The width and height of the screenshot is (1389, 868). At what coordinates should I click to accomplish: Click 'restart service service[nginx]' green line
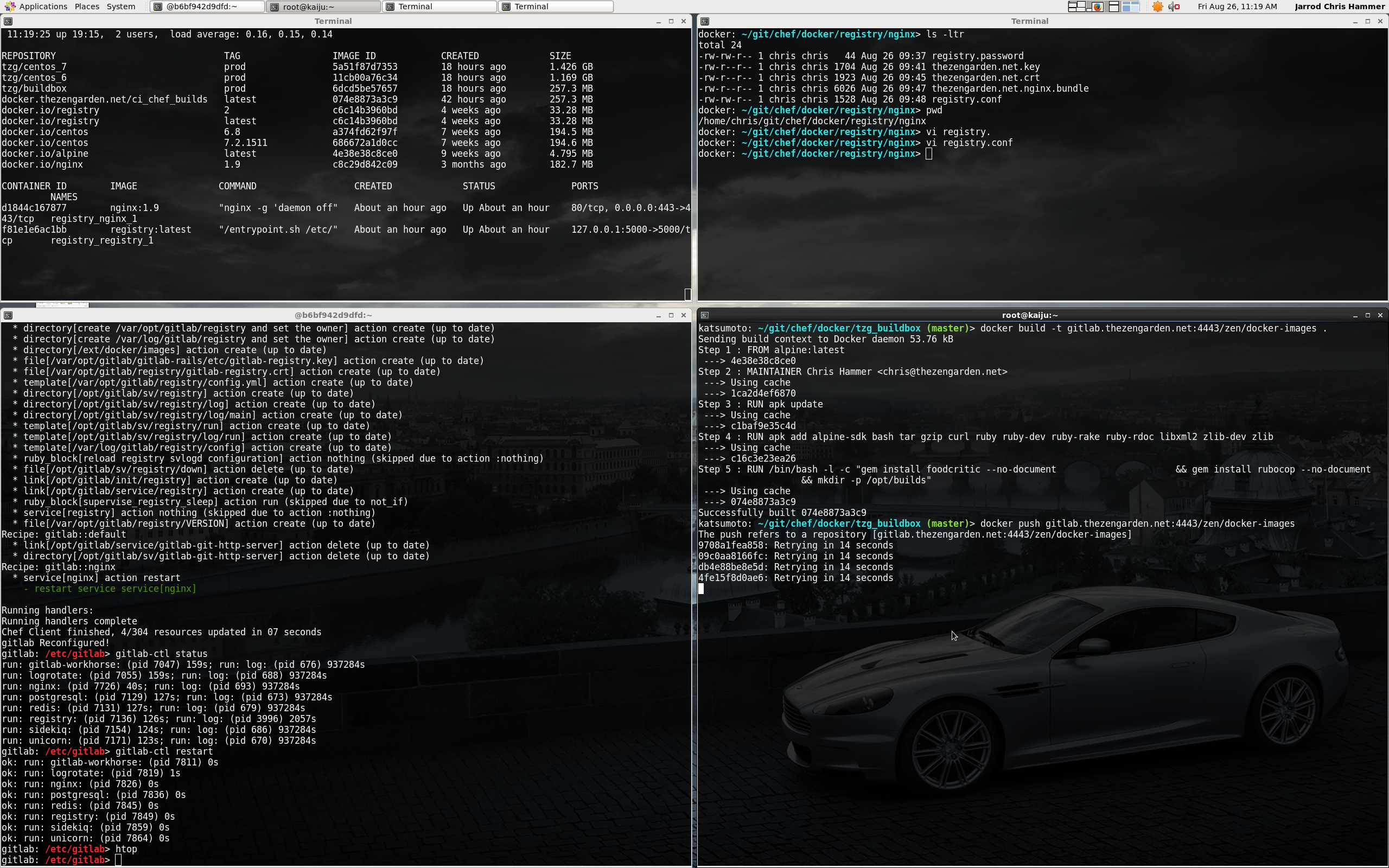pos(110,589)
